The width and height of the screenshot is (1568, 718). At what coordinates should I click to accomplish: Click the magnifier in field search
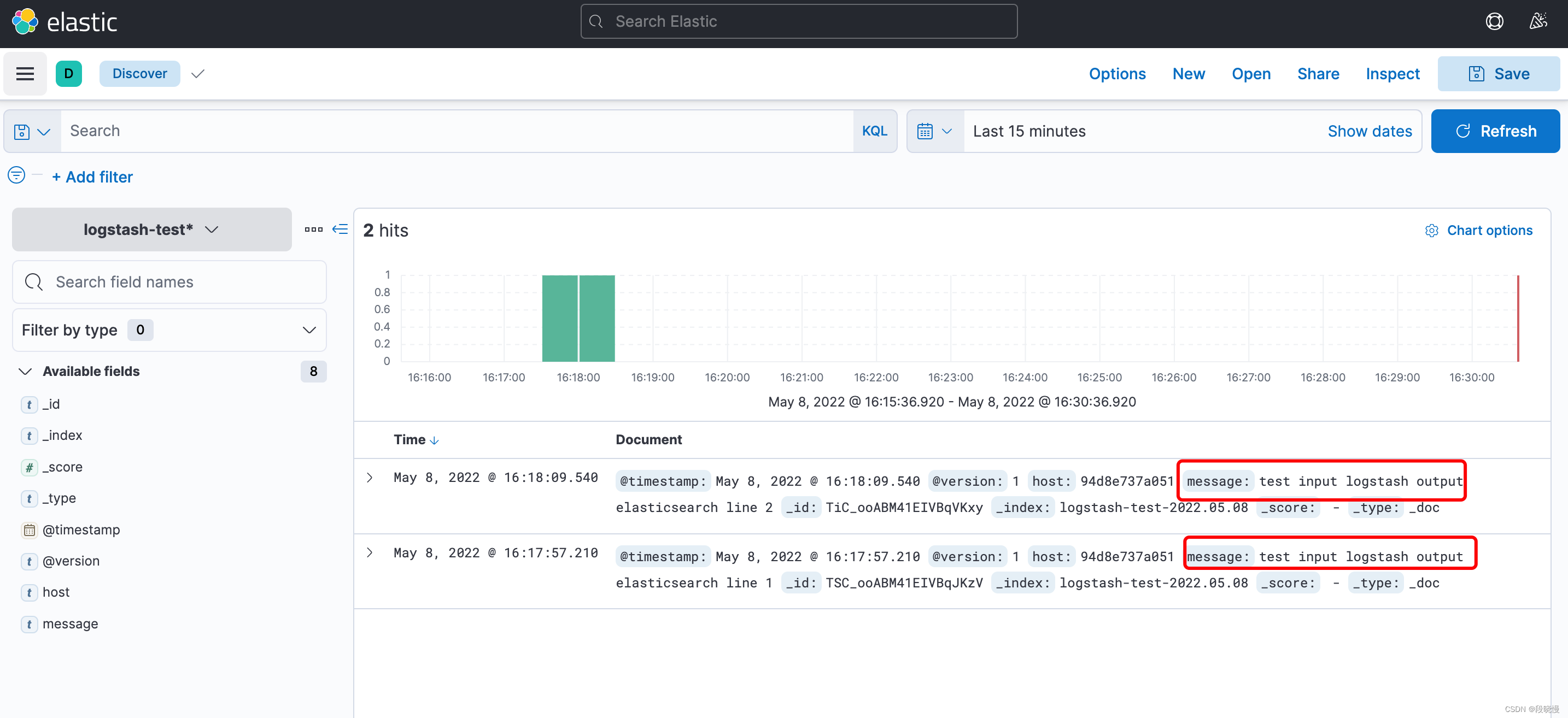(x=33, y=283)
